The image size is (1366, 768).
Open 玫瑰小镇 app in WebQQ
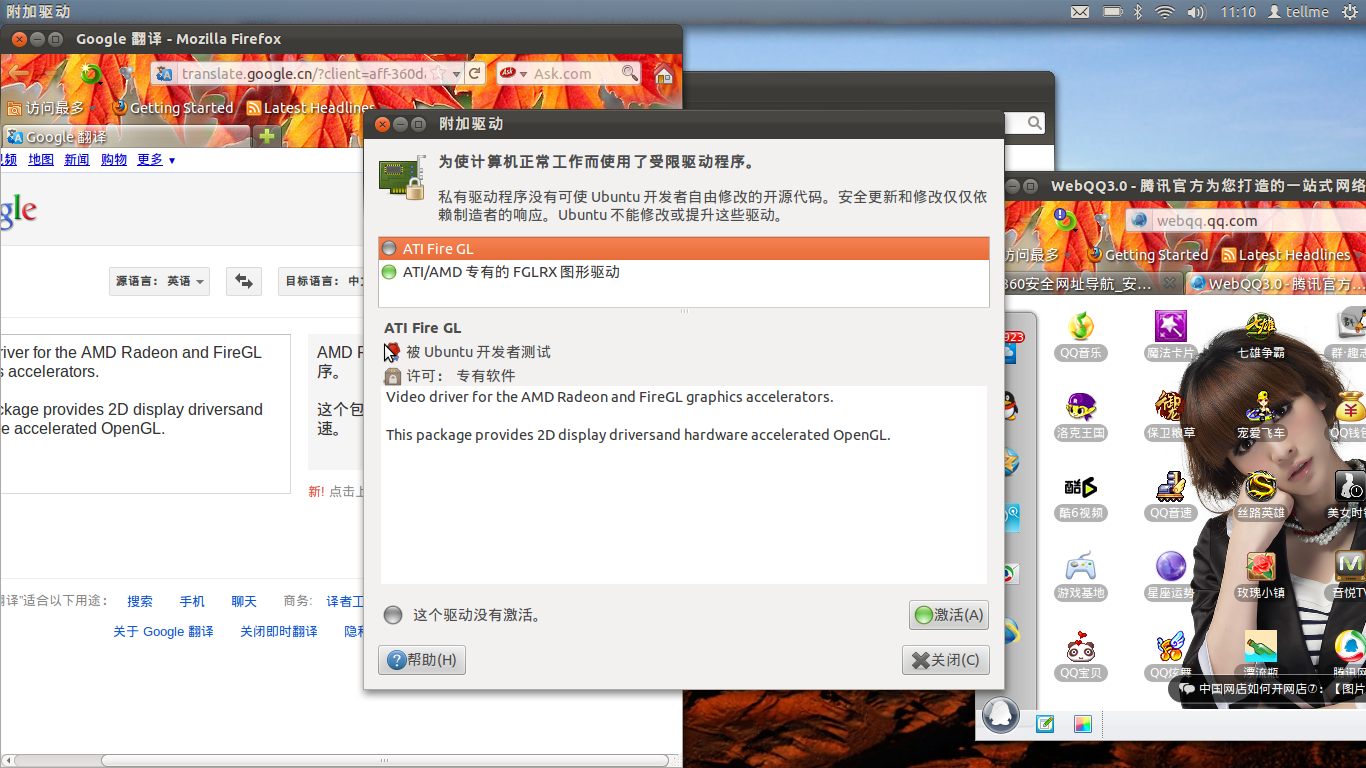click(x=1261, y=576)
